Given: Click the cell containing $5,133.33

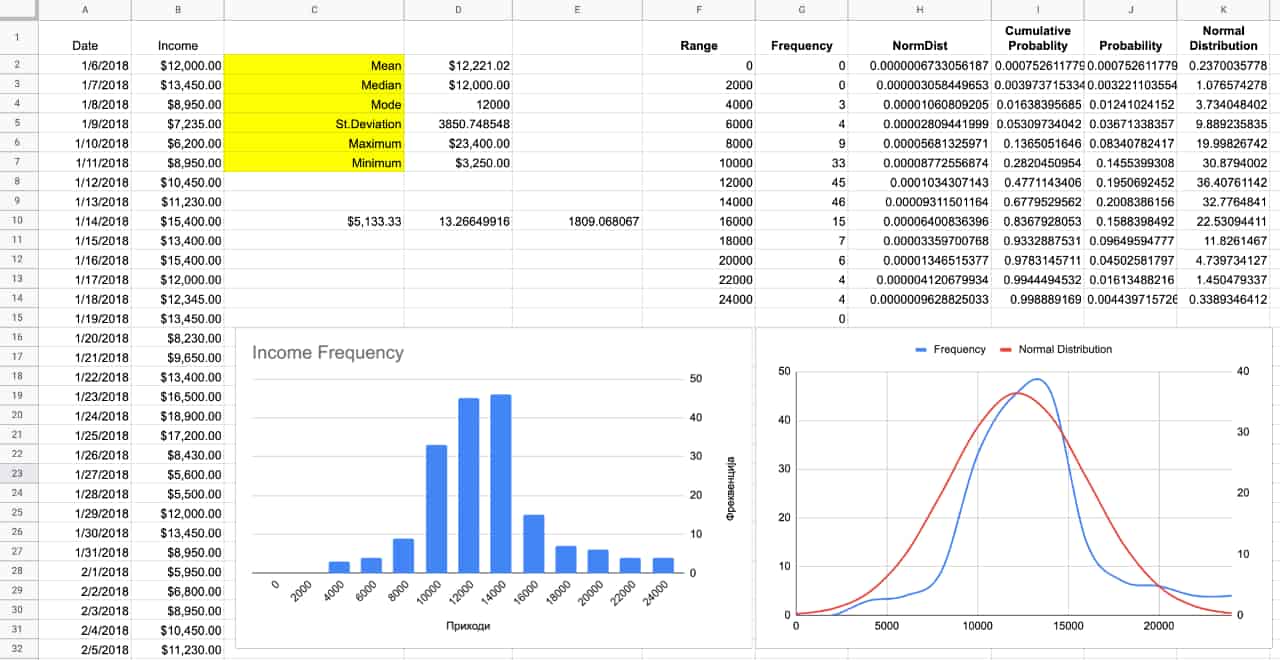Looking at the screenshot, I should 314,221.
